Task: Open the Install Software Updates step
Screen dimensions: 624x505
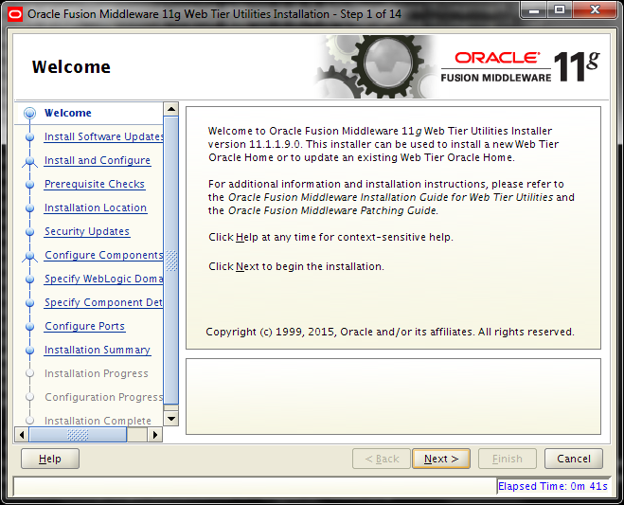Action: pyautogui.click(x=103, y=137)
